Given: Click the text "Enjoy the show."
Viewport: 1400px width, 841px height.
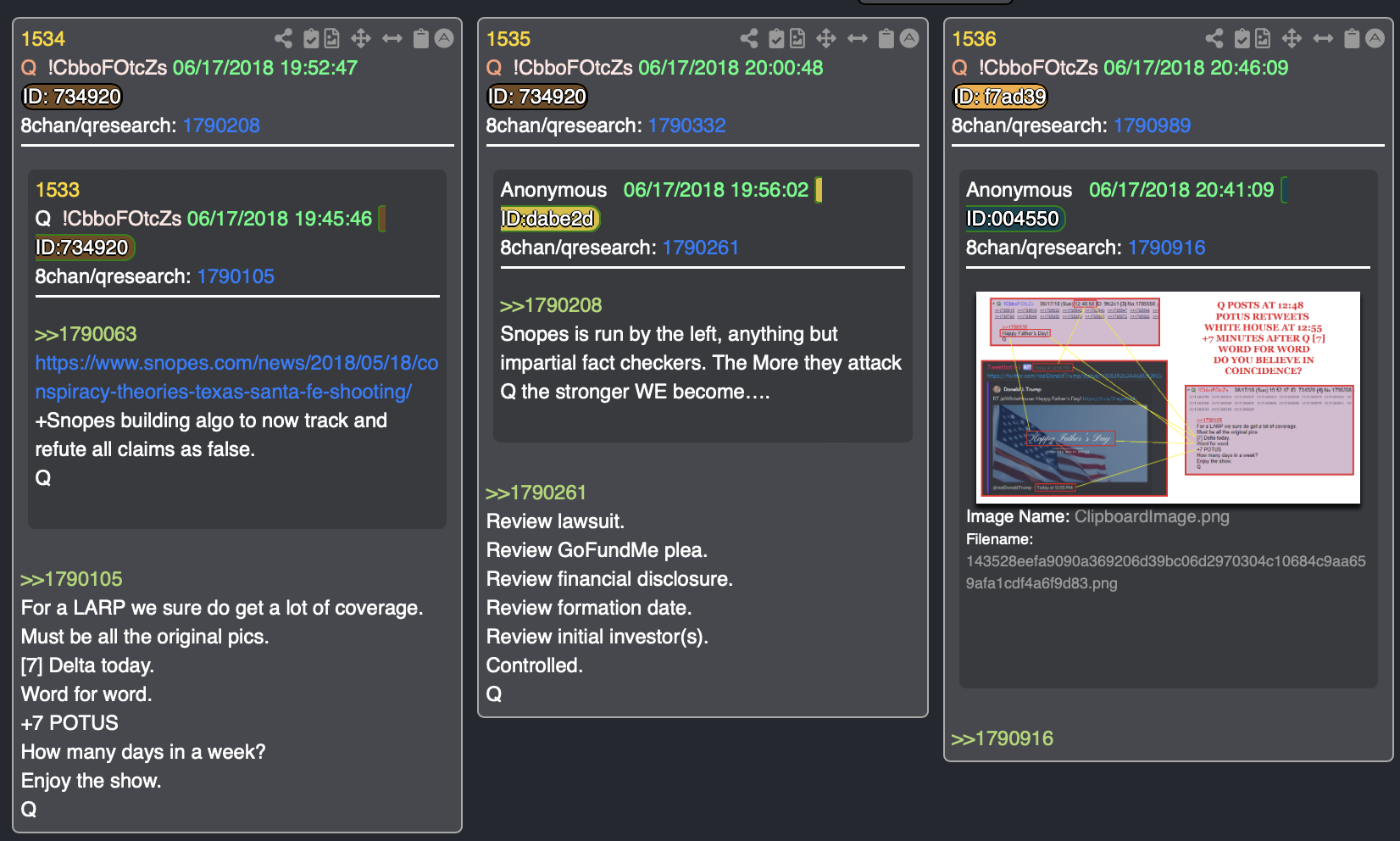Looking at the screenshot, I should pyautogui.click(x=91, y=781).
